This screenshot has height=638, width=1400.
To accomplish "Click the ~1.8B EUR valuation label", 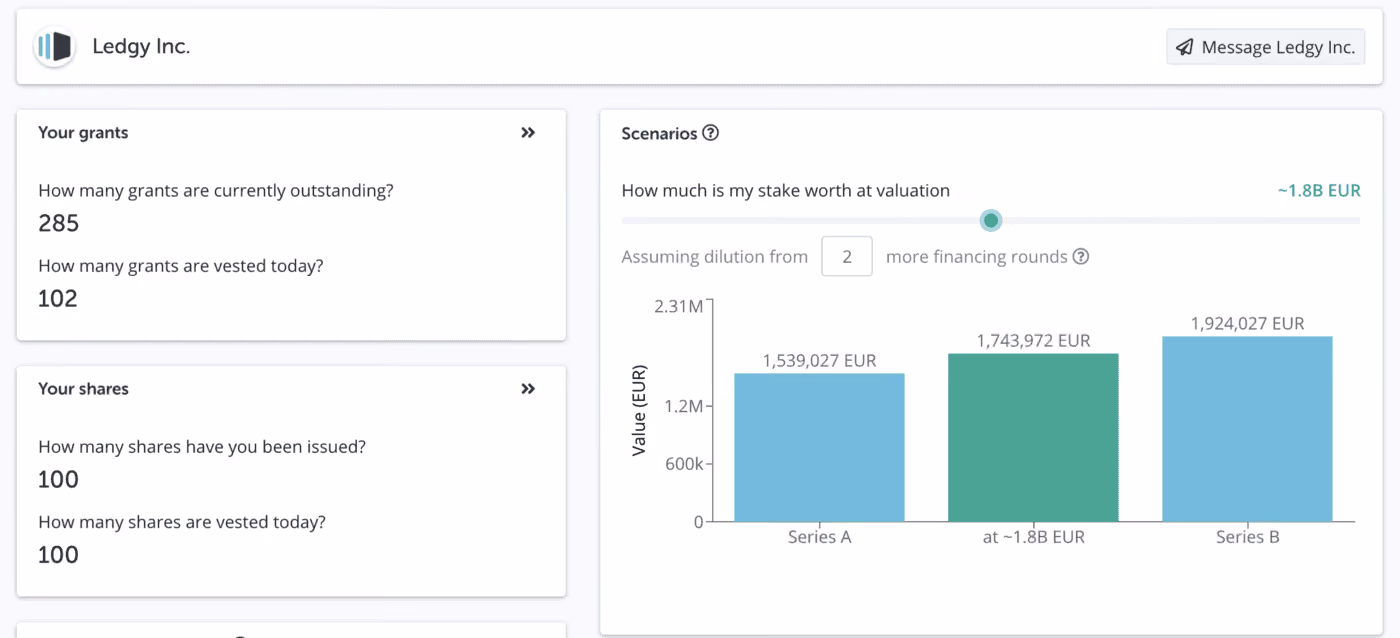I will 1319,190.
